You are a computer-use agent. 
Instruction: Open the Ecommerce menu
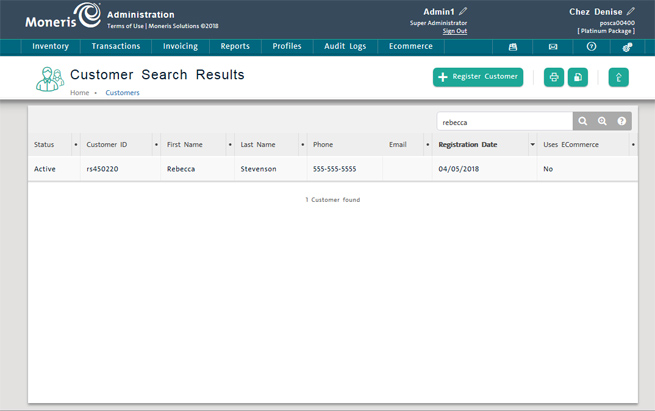411,46
